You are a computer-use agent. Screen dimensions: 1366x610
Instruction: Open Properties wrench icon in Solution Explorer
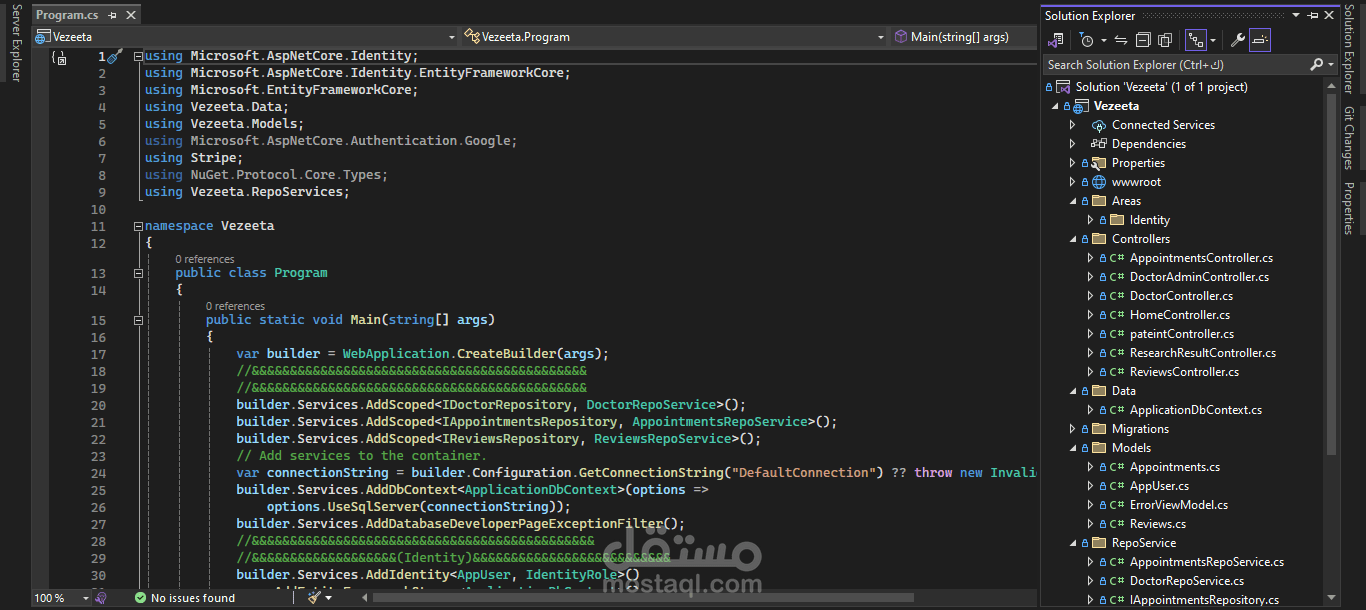1237,40
